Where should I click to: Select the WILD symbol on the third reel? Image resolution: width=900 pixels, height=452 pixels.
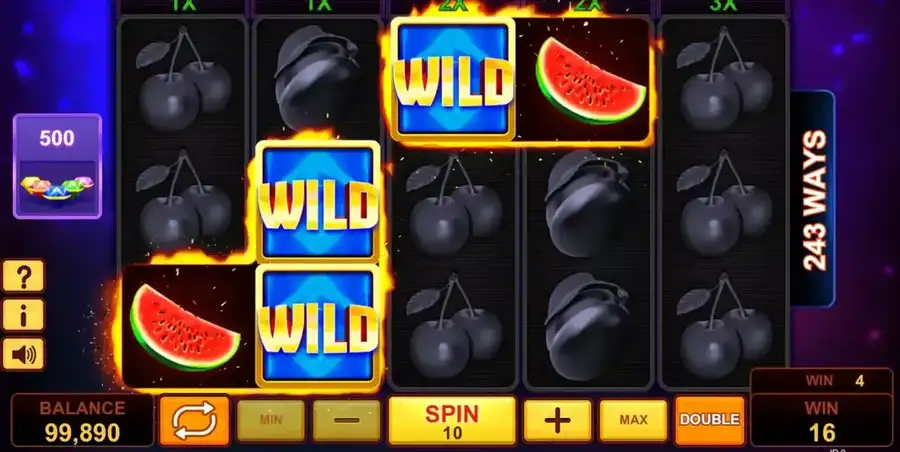click(453, 79)
